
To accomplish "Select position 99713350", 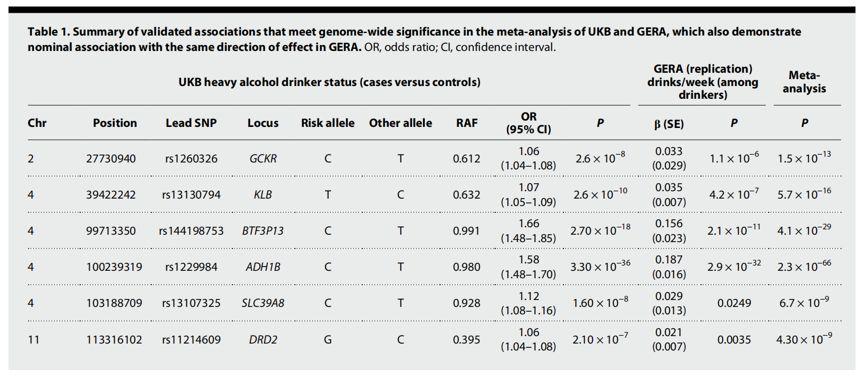I will tap(114, 231).
